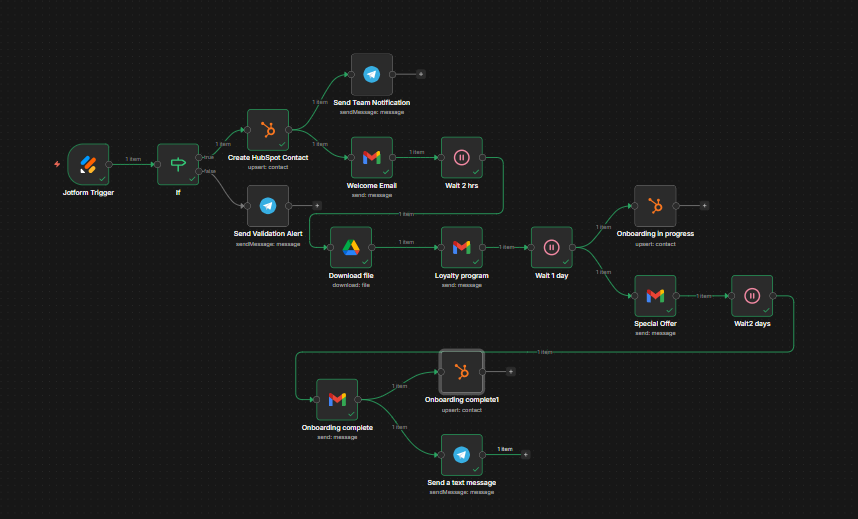858x519 pixels.
Task: Click the Wait2 days output connector
Action: coord(773,296)
